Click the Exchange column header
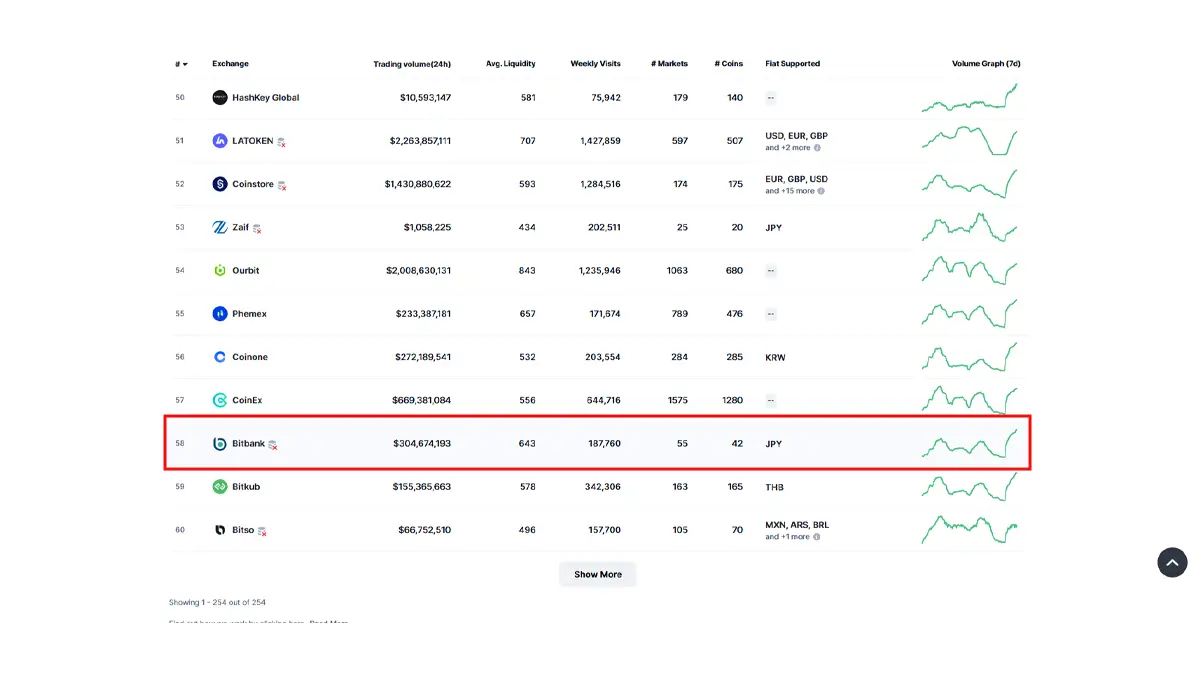Viewport: 1200px width, 675px height. click(230, 64)
